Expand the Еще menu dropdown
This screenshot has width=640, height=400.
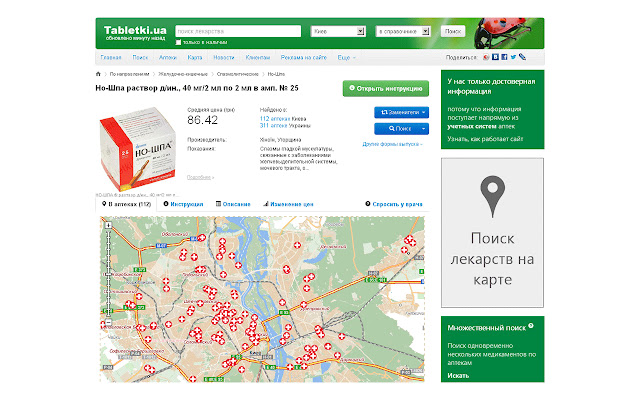tap(347, 58)
